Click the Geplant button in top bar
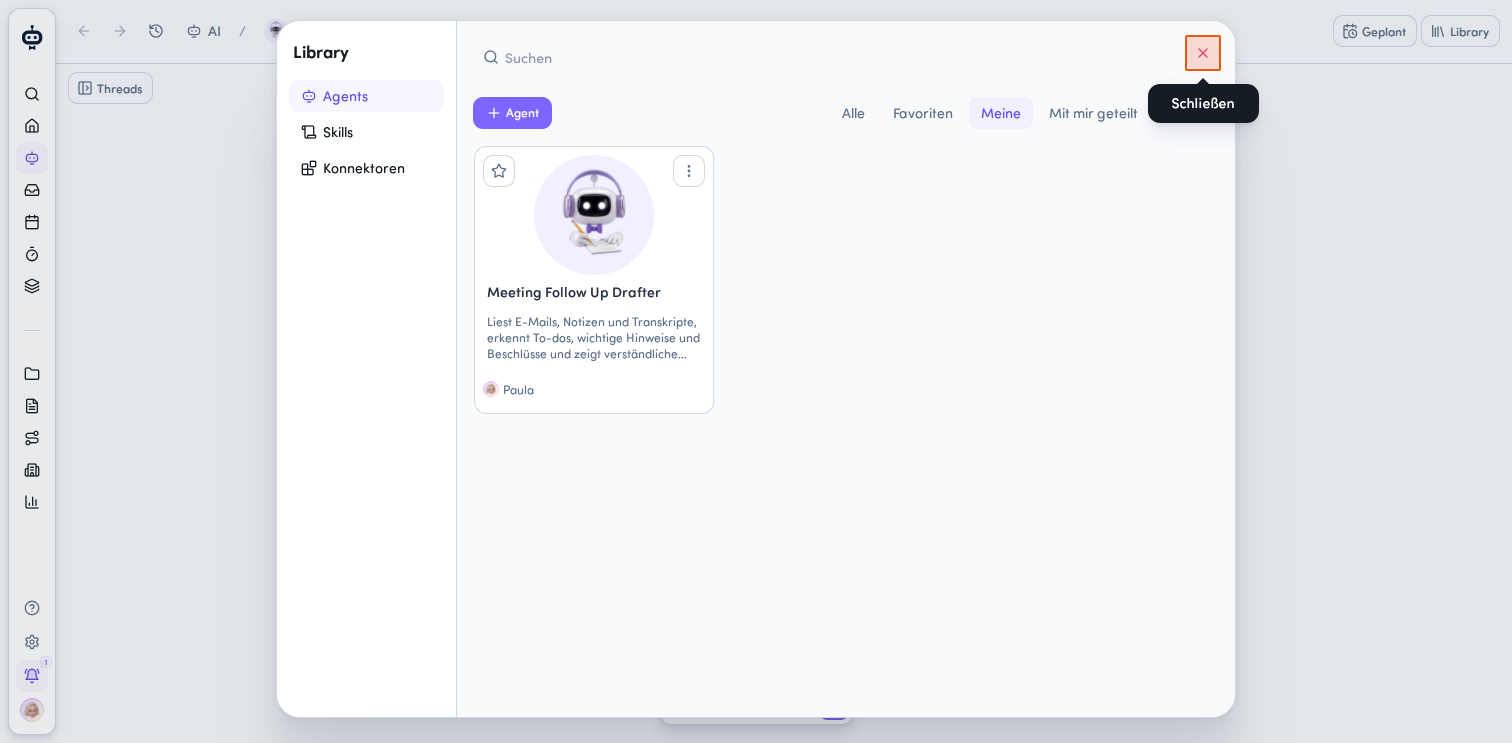This screenshot has width=1512, height=743. [1375, 31]
